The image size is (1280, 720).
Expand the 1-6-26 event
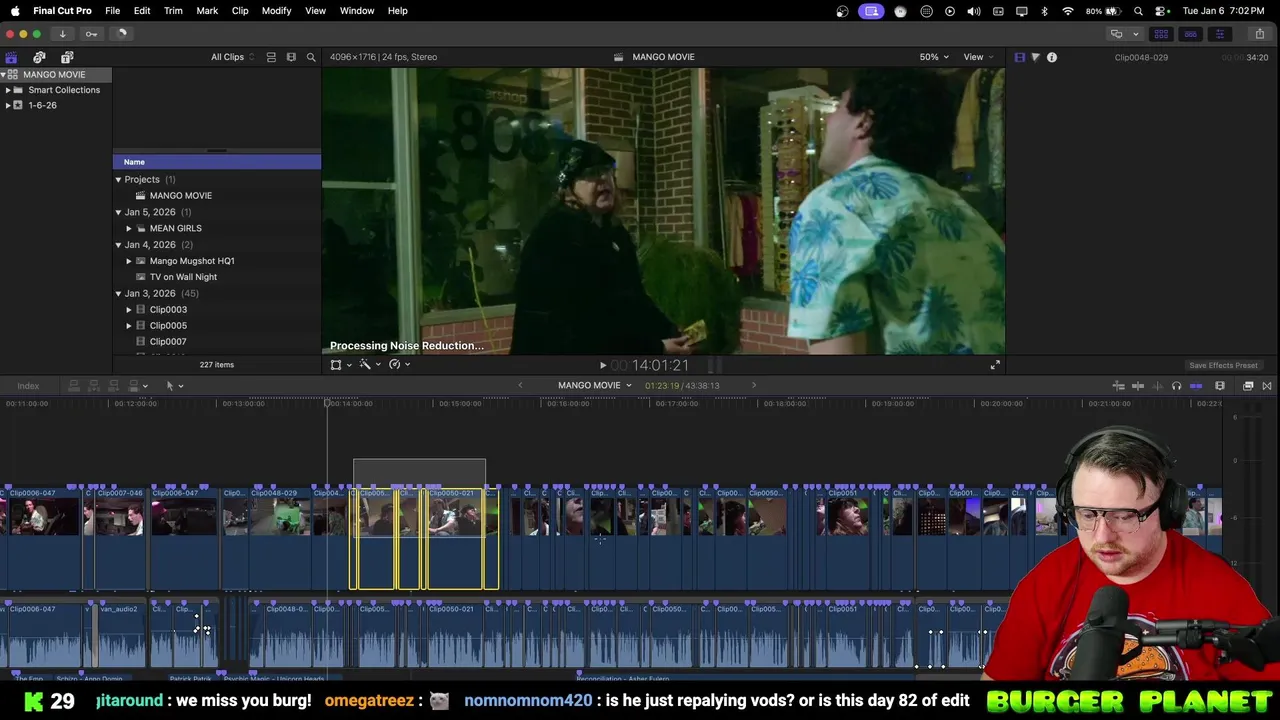coord(8,105)
